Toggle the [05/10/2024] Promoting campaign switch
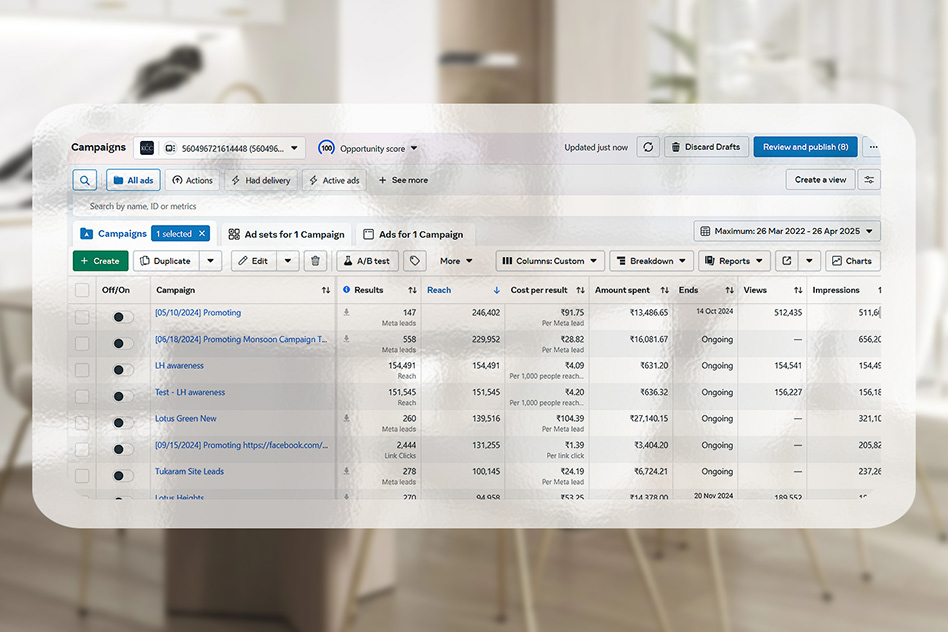 tap(123, 317)
